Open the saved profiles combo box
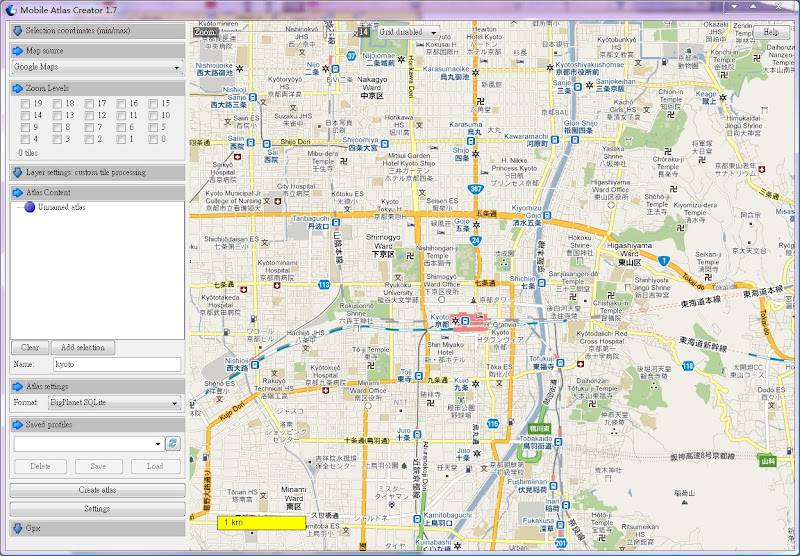 [x=89, y=444]
